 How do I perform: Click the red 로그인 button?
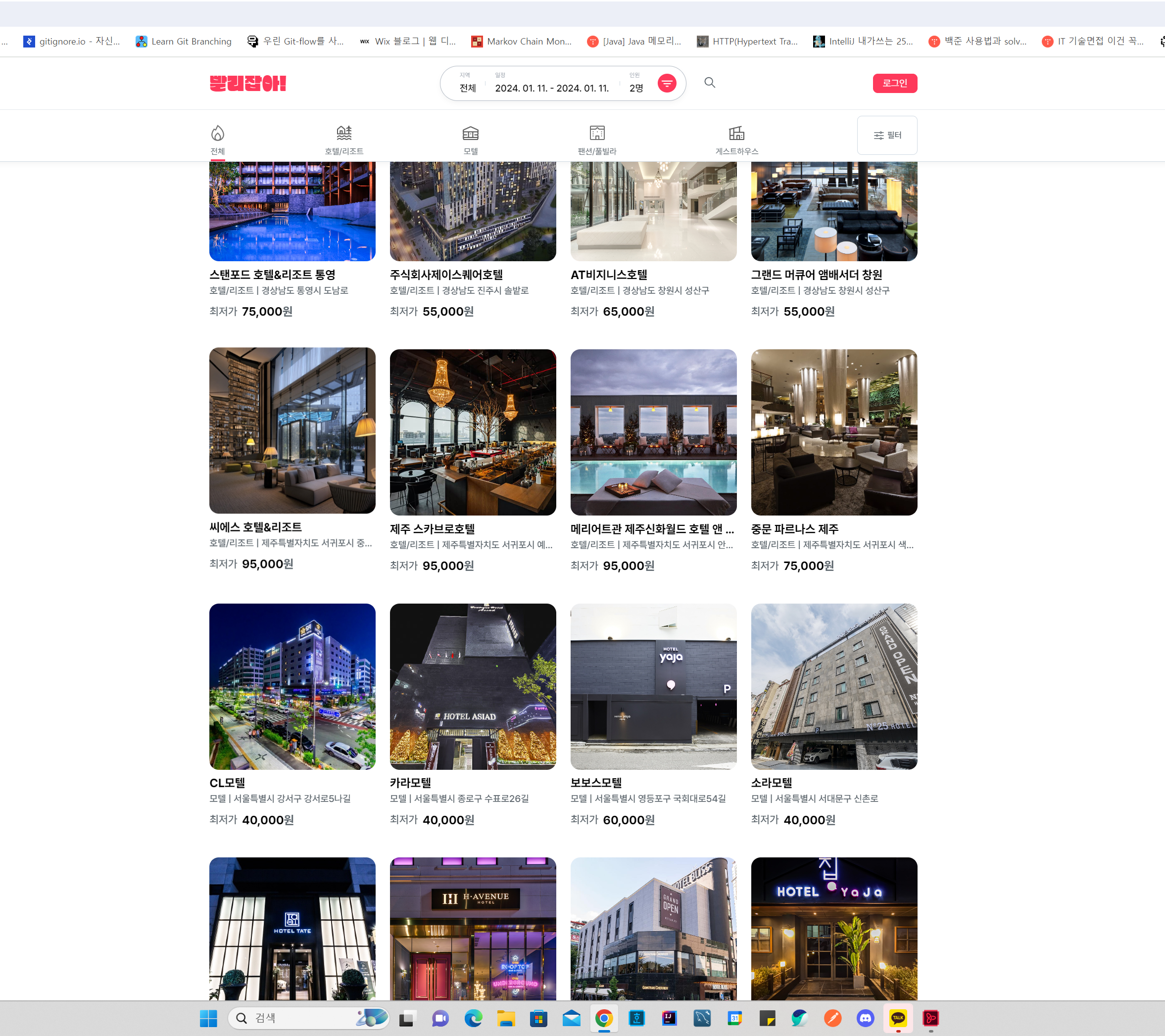(x=894, y=83)
